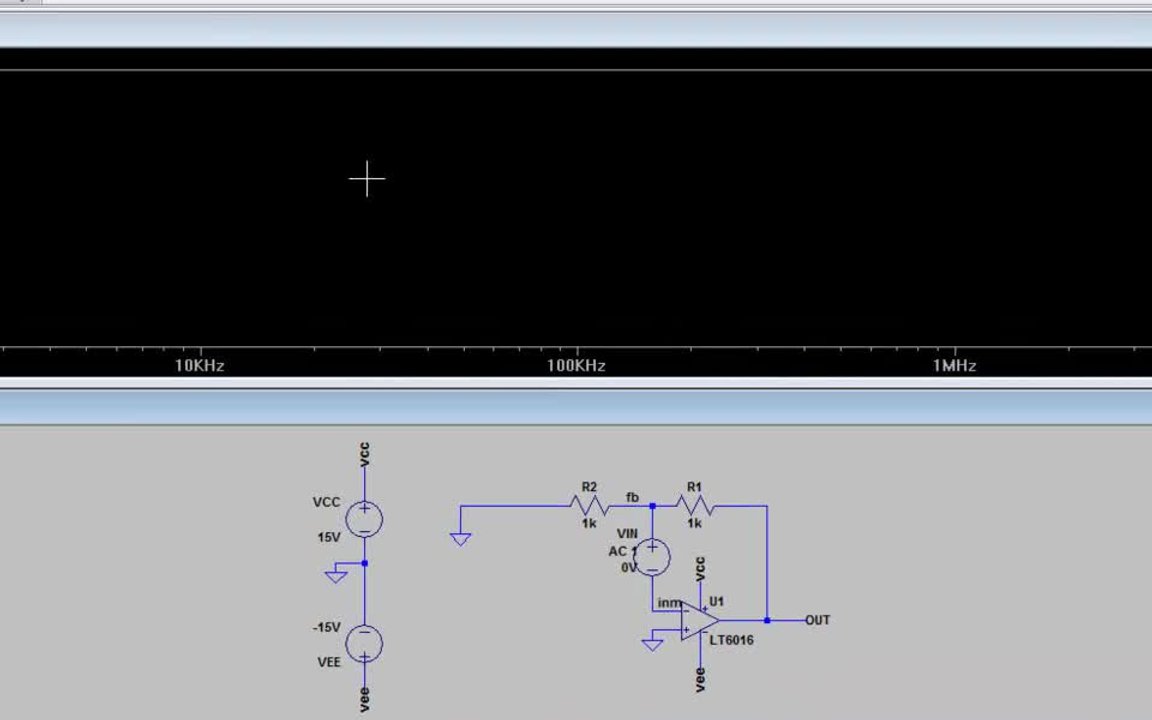Viewport: 1152px width, 720px height.
Task: Click the 1k value under R2
Action: (589, 523)
